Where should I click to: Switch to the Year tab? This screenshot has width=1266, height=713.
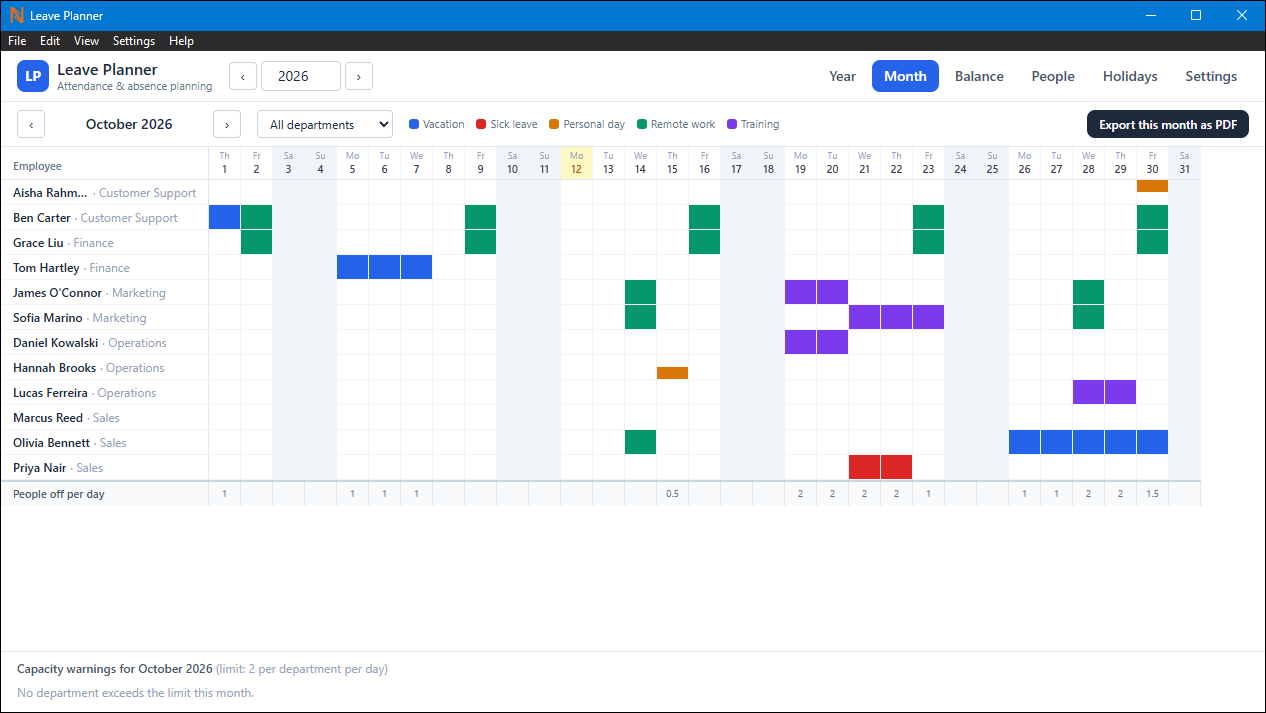(842, 76)
